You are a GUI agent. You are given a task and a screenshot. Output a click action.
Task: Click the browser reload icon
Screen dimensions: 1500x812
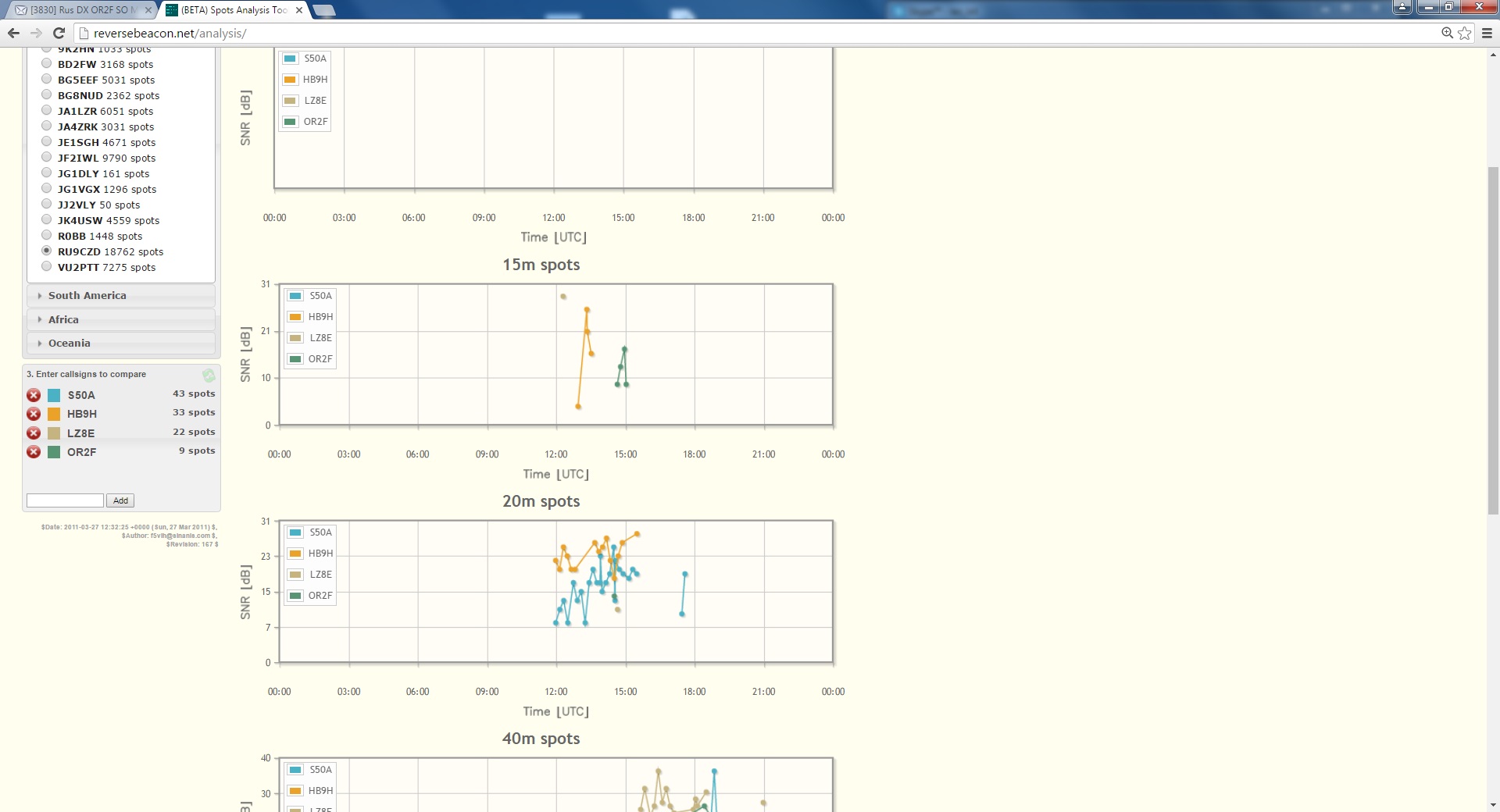tap(59, 33)
